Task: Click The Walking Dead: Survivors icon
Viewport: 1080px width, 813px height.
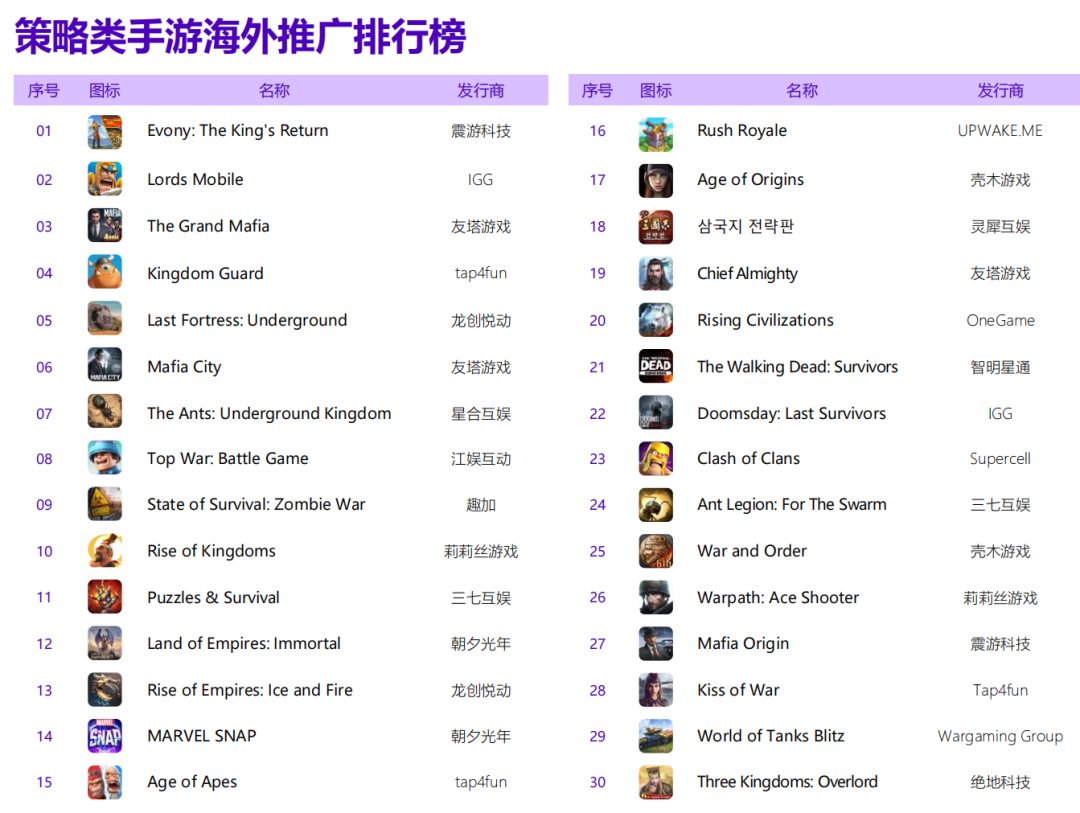Action: click(x=656, y=366)
